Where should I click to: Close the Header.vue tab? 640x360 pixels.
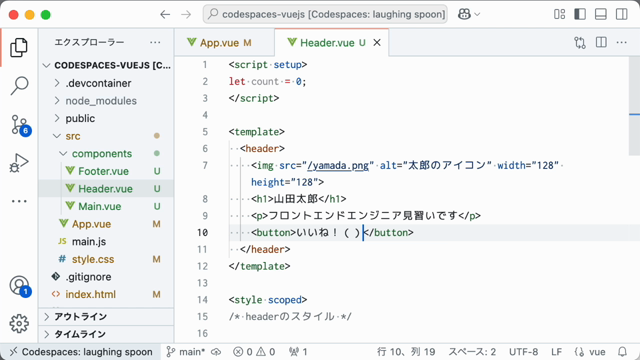point(377,42)
